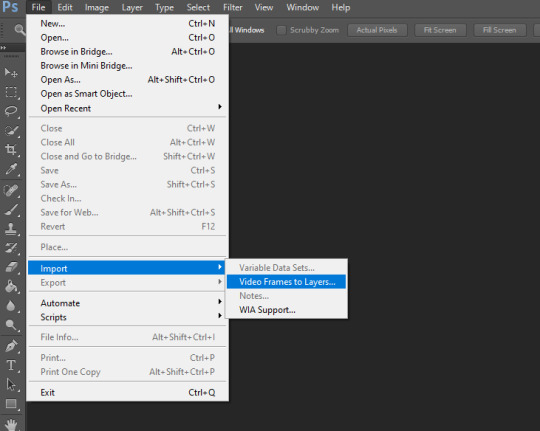Open the Help menu

(341, 7)
